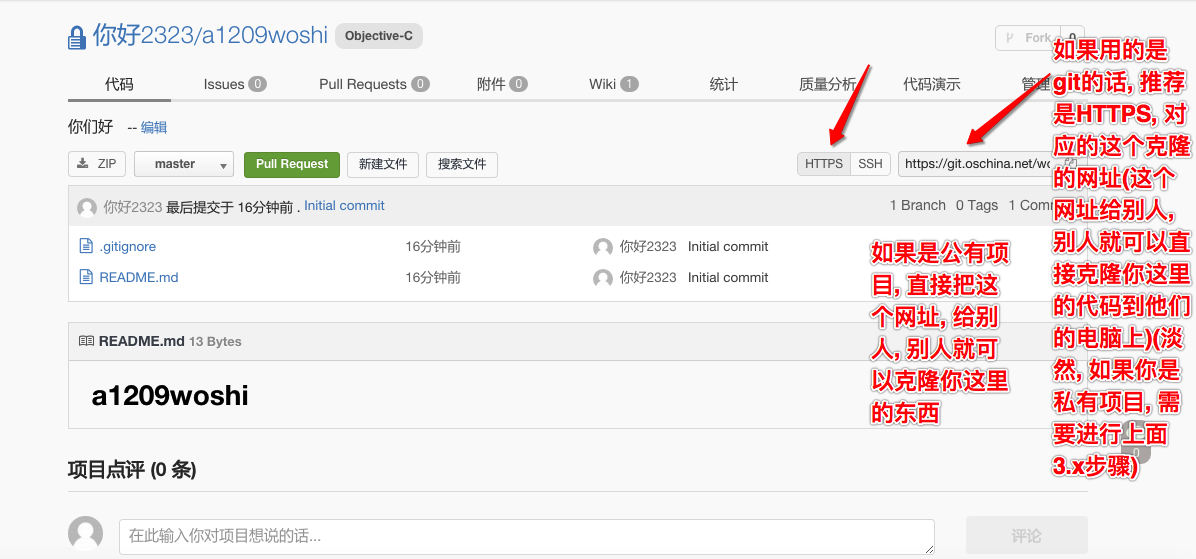Click the book icon in the README.md header
Viewport: 1196px width, 559px height.
[x=86, y=341]
